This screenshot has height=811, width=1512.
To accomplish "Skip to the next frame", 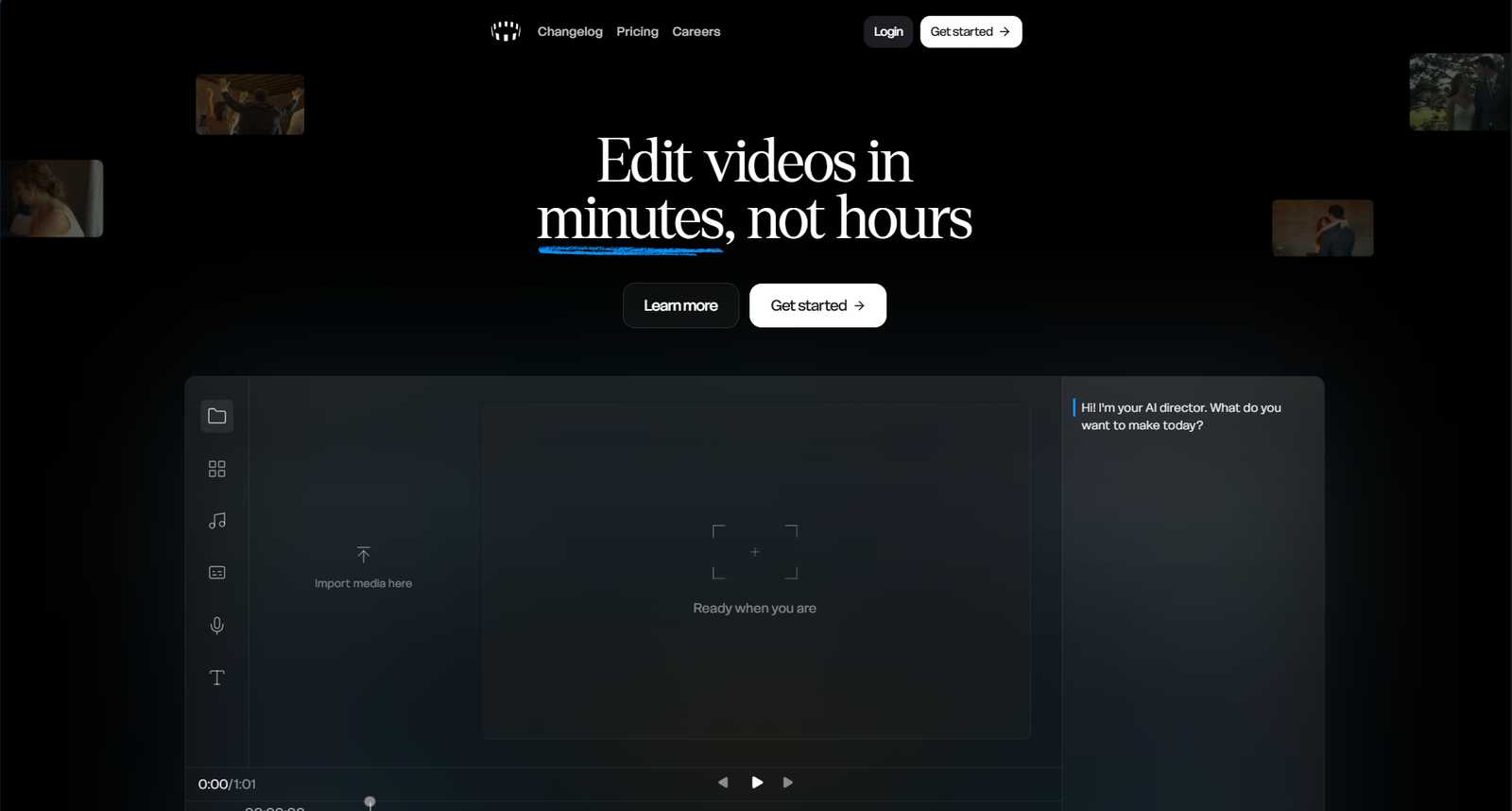I will point(788,783).
